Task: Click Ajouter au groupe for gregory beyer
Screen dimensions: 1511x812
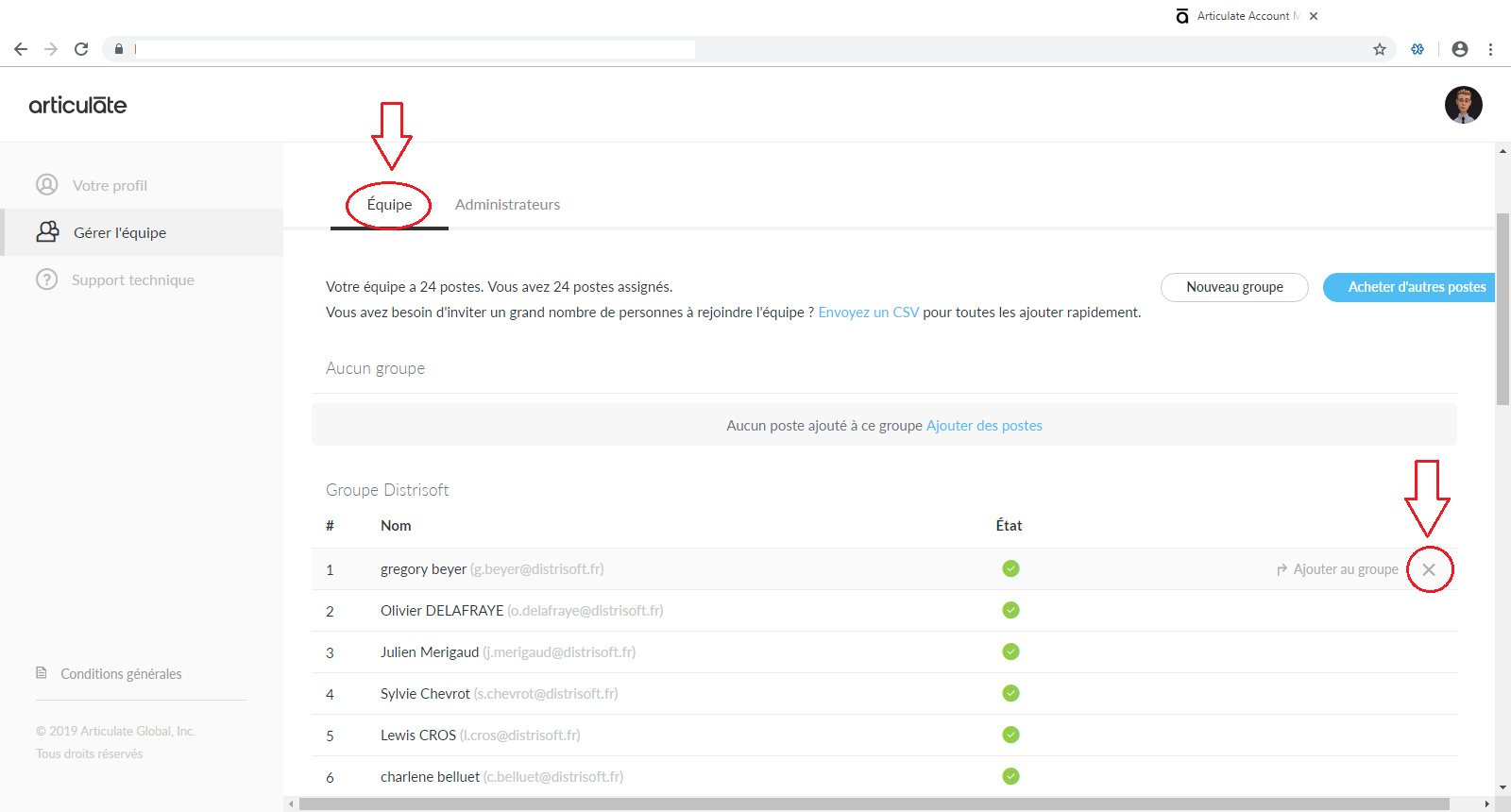Action: [1337, 569]
